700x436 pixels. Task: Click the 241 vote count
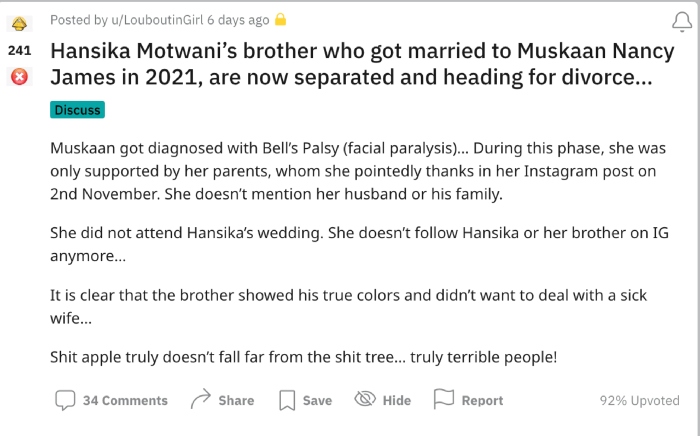pyautogui.click(x=19, y=49)
